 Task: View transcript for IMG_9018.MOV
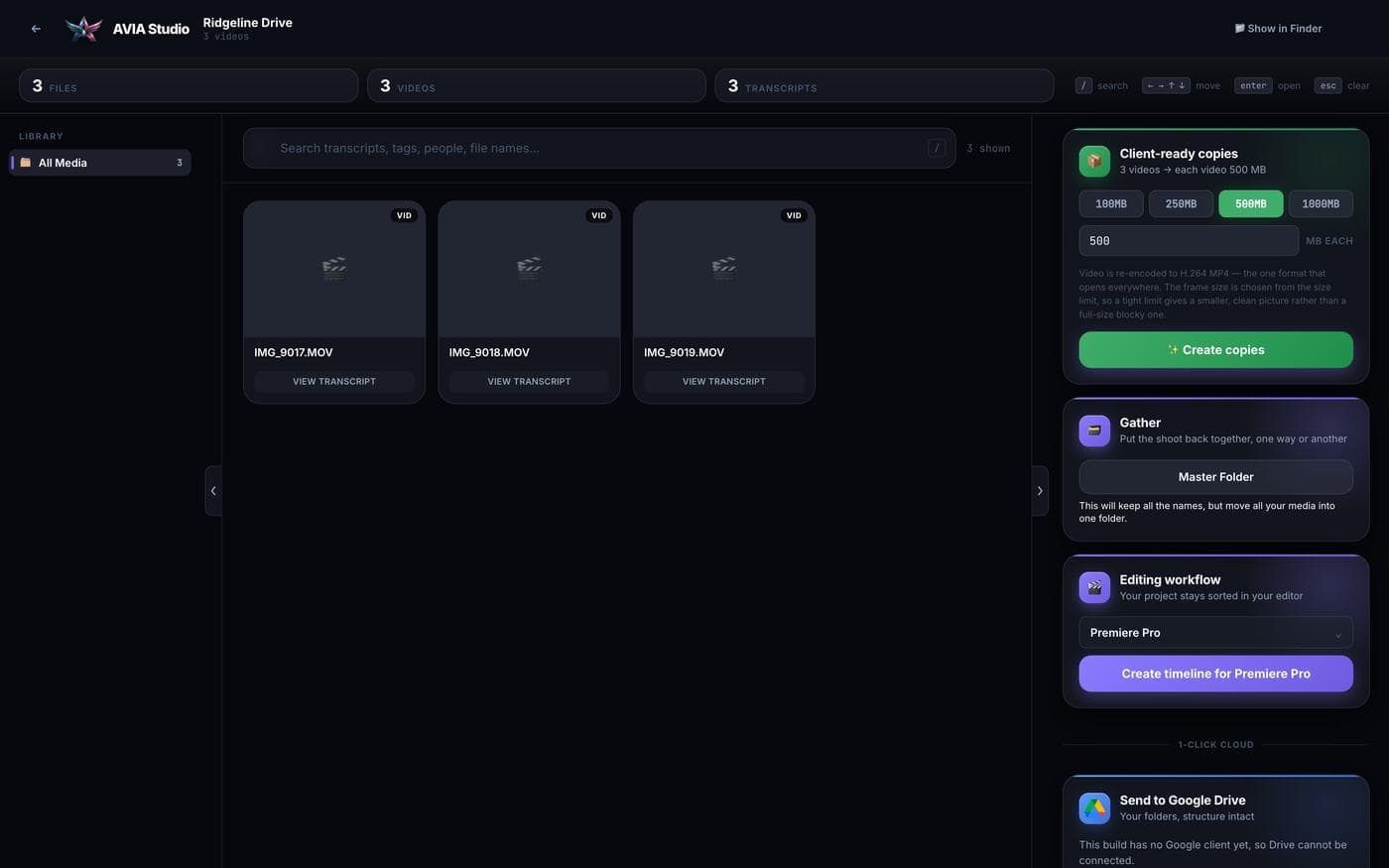point(529,382)
